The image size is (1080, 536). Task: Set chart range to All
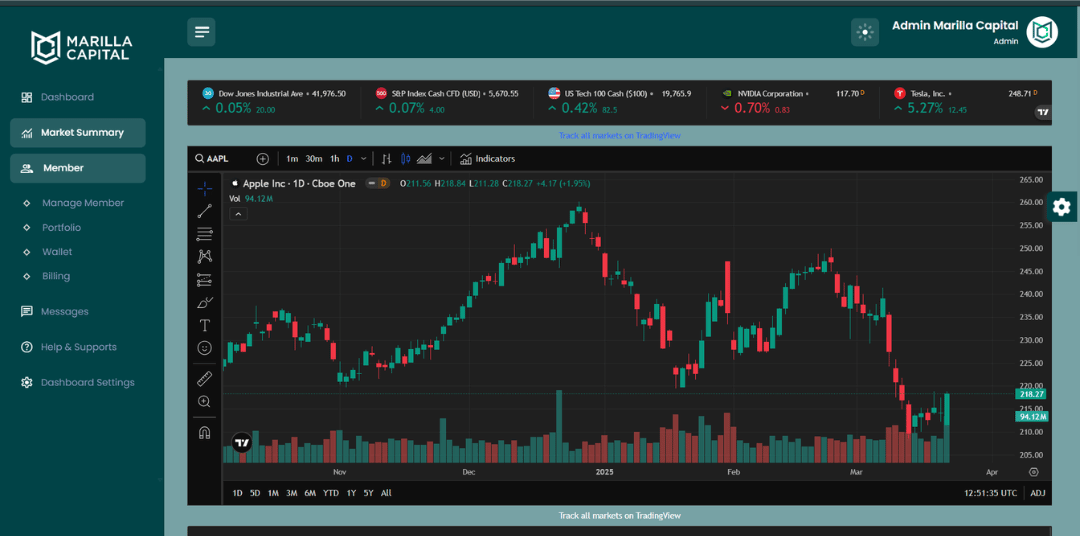pos(386,493)
